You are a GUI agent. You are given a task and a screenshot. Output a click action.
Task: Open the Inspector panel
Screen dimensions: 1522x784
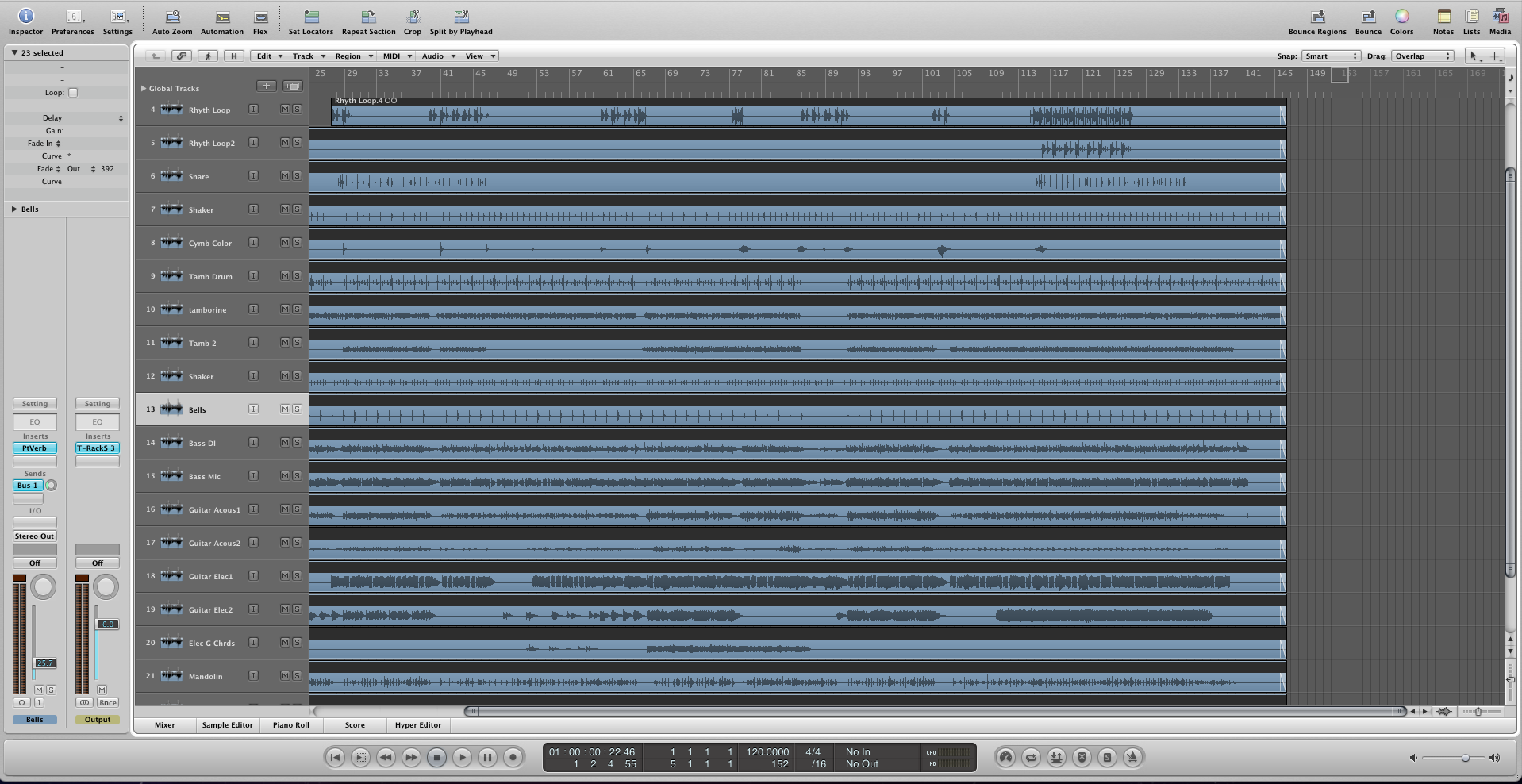pyautogui.click(x=25, y=21)
